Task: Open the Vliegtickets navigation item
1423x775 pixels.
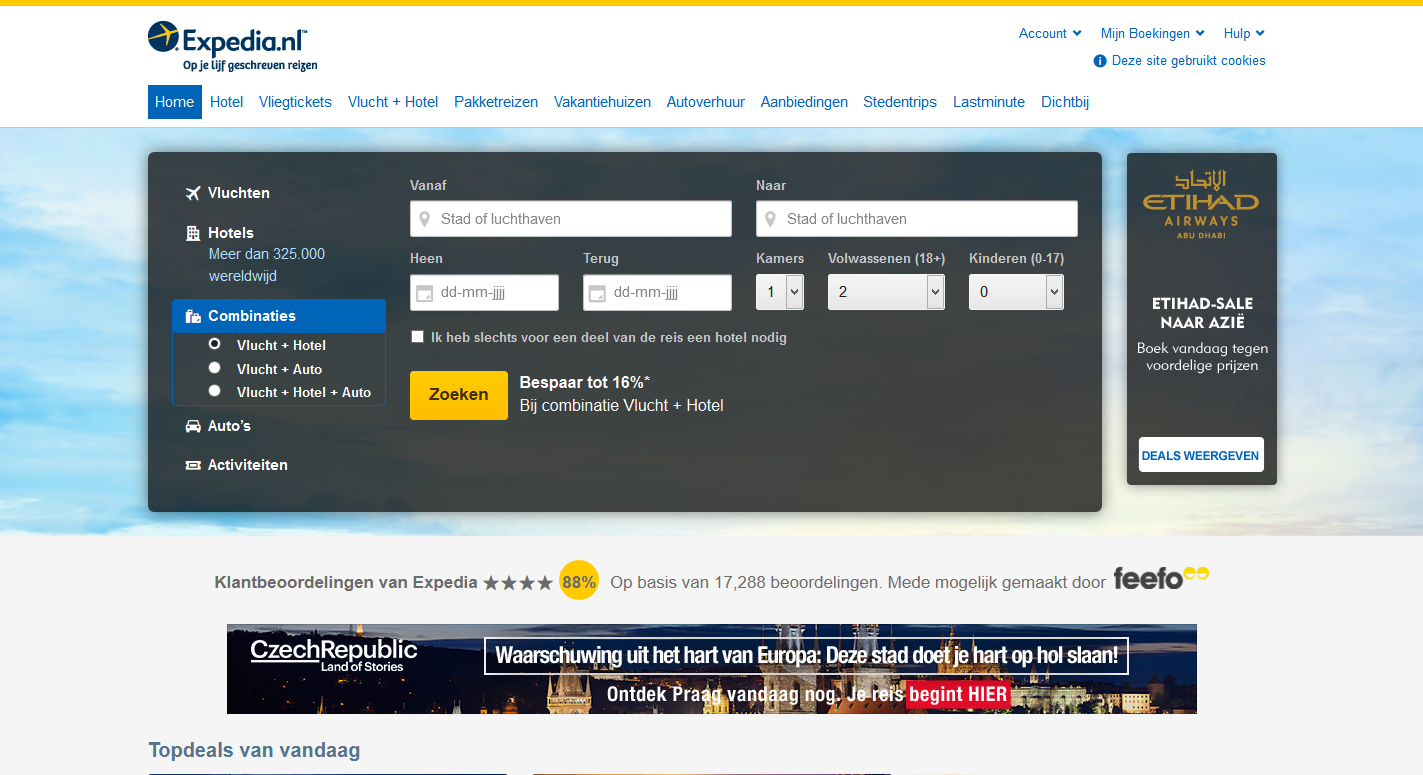Action: point(295,102)
